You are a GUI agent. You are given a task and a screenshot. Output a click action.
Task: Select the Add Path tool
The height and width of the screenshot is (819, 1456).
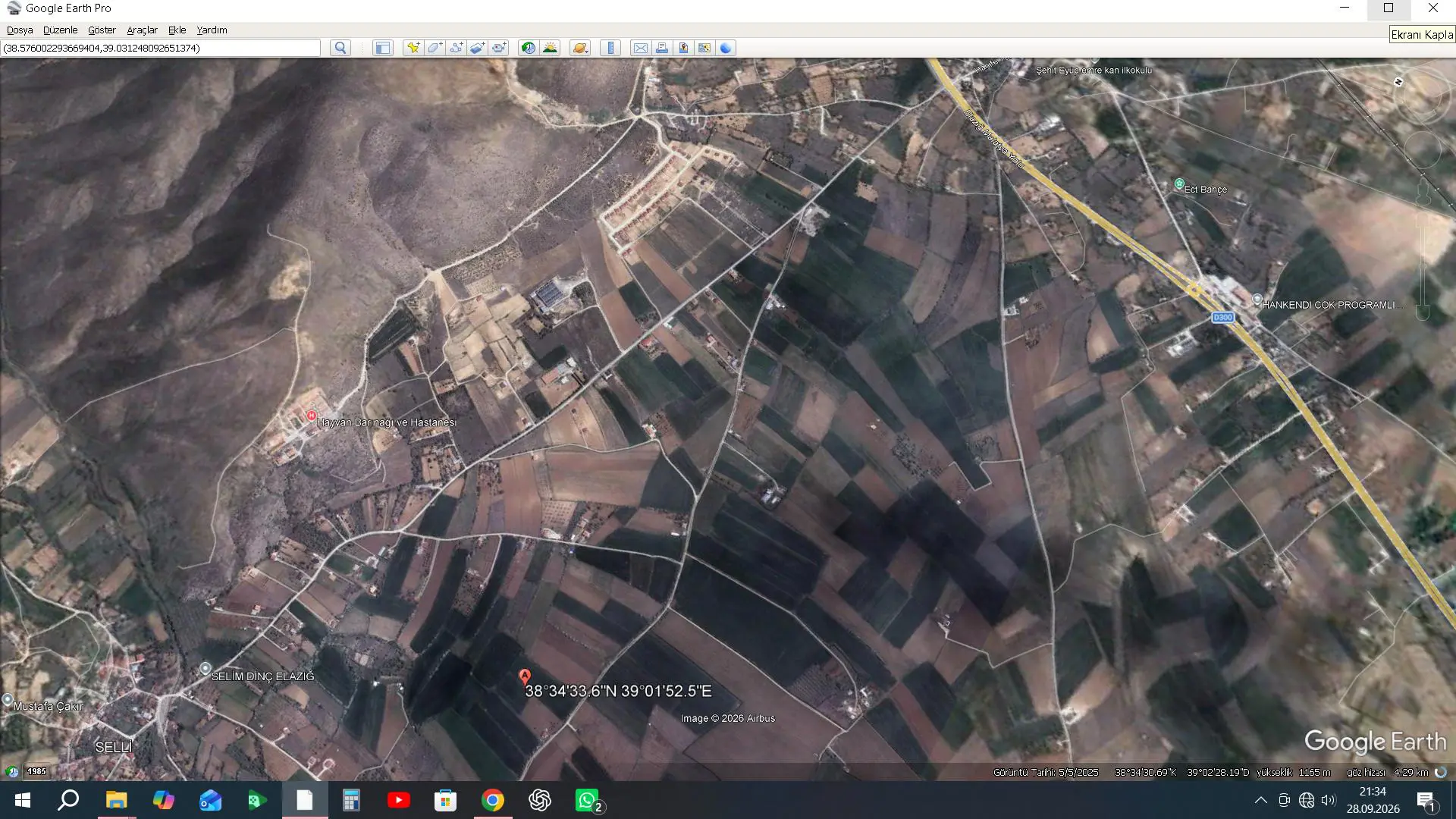pyautogui.click(x=456, y=48)
